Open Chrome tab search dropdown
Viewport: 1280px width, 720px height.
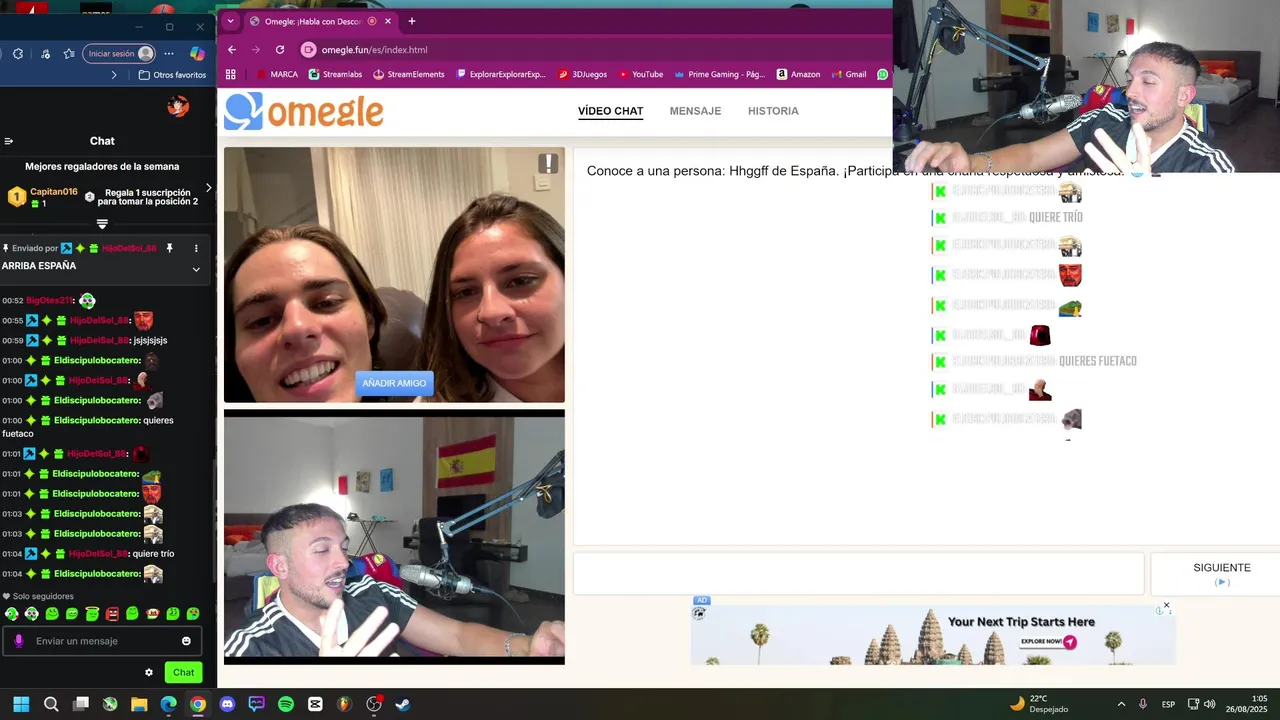click(x=231, y=21)
